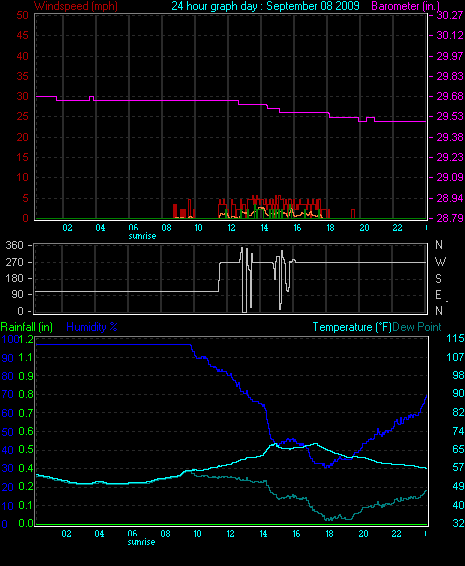This screenshot has width=465, height=566.
Task: Click the Barometer (in.) axis label
Action: [x=405, y=6]
